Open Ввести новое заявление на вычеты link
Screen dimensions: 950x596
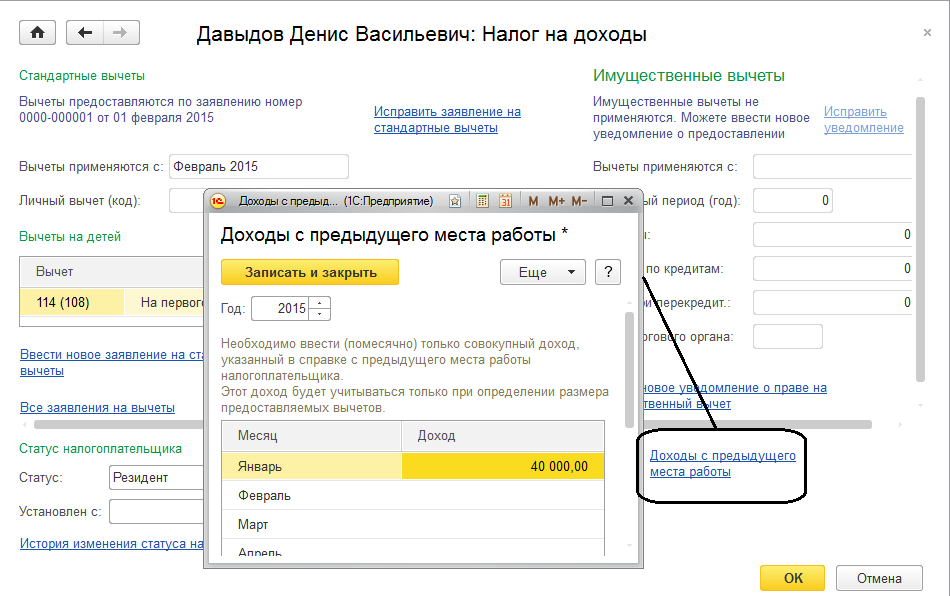pyautogui.click(x=111, y=362)
